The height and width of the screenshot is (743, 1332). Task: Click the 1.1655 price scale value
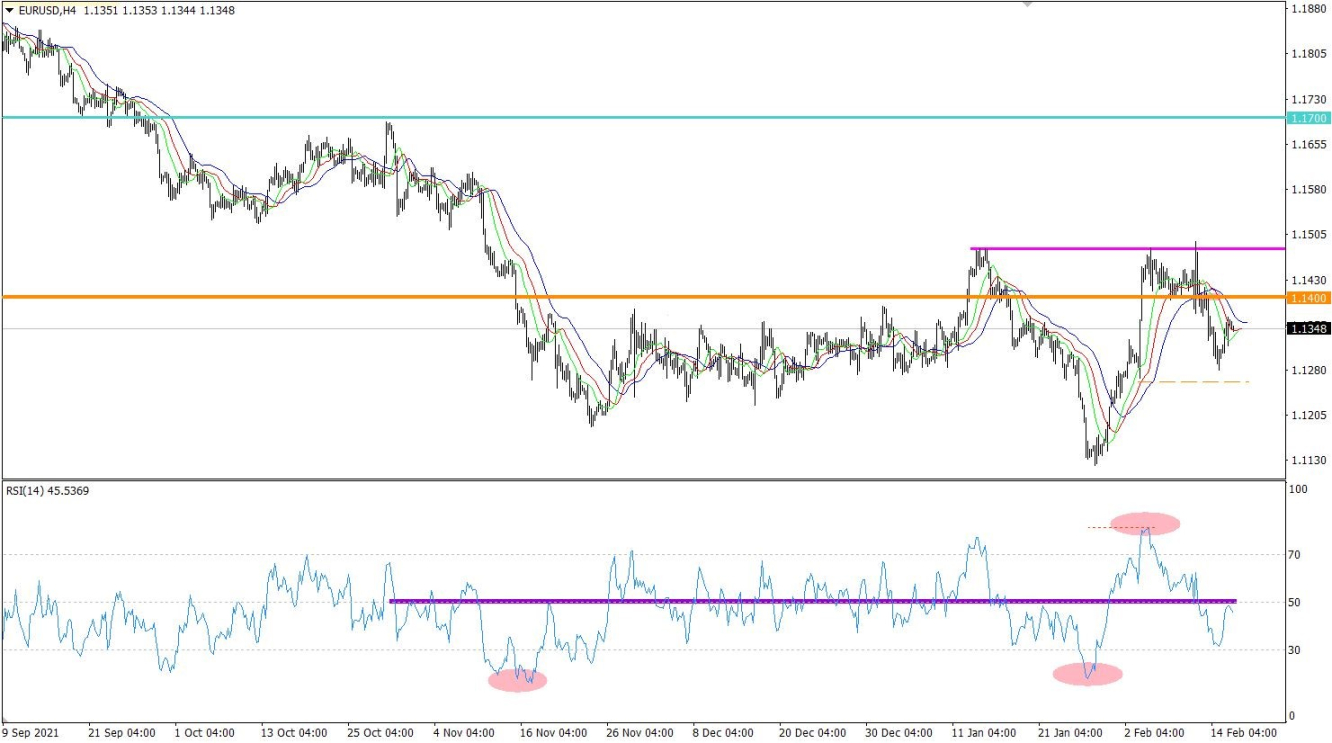[x=1308, y=145]
